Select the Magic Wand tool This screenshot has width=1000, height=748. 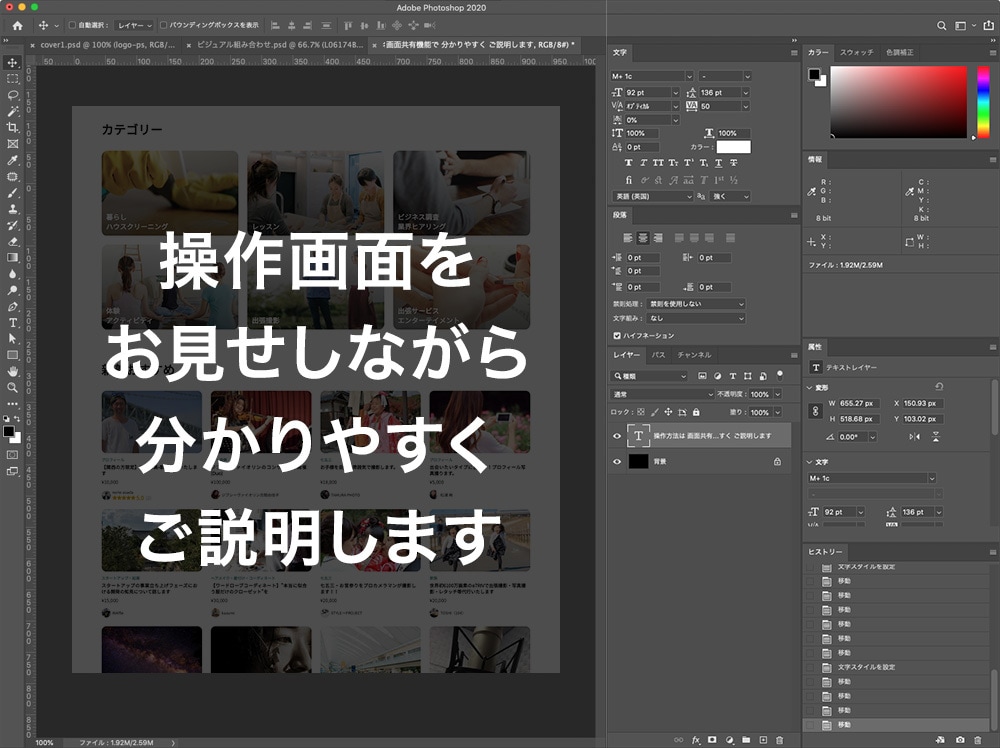pos(12,112)
